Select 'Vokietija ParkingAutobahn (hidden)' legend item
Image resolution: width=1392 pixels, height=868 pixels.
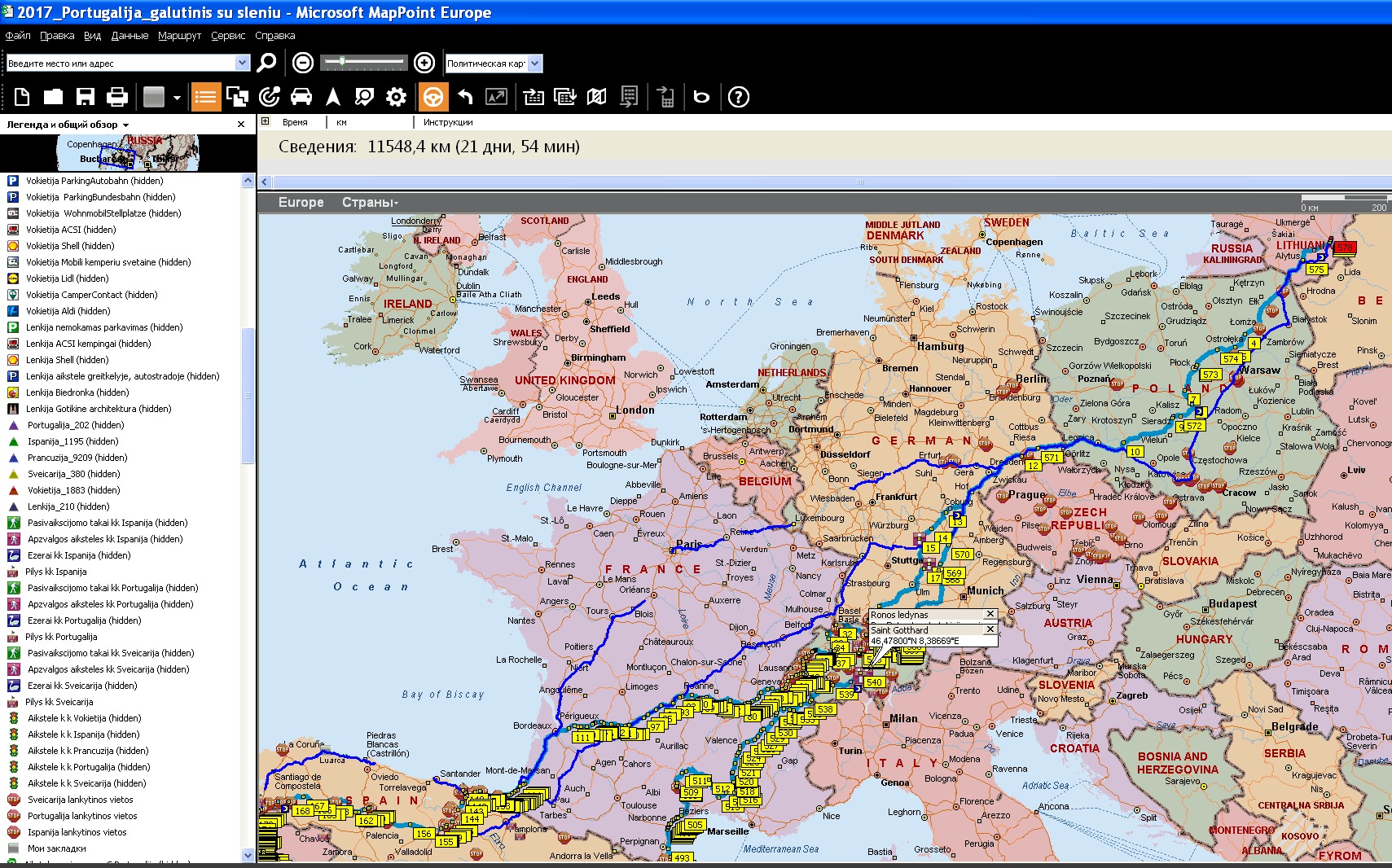[x=94, y=181]
